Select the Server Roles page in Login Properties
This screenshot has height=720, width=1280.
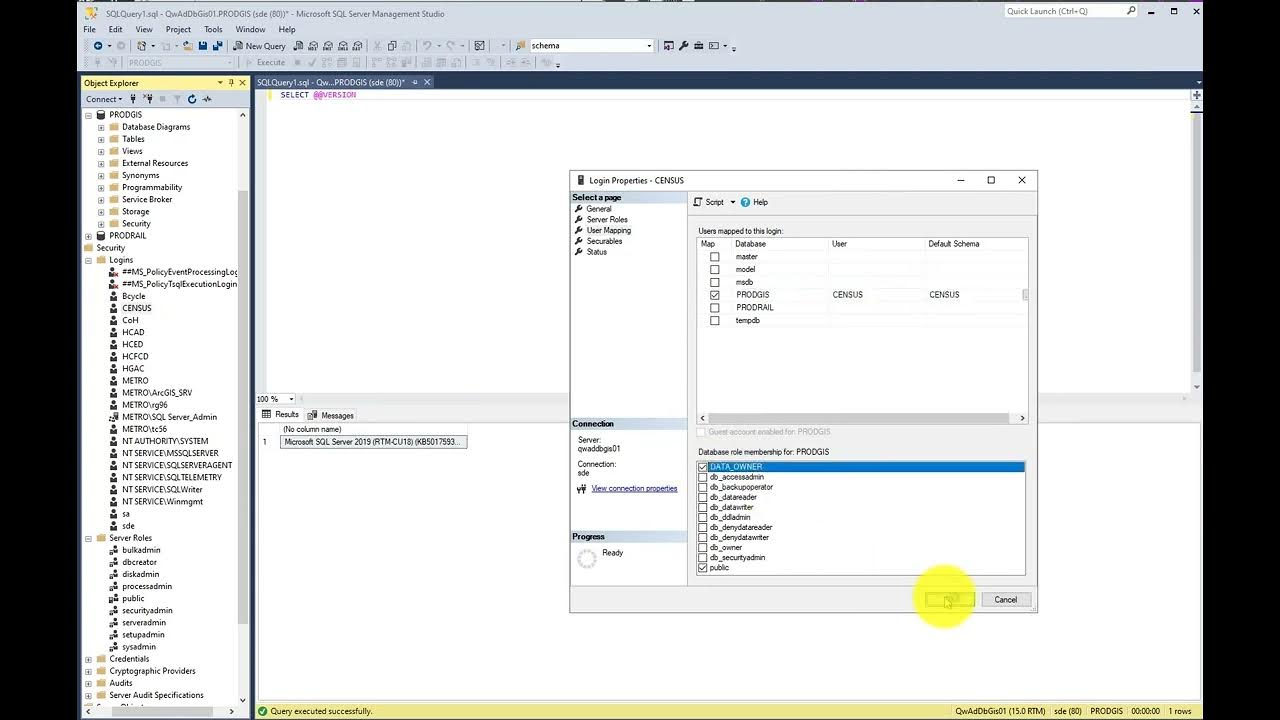pos(607,220)
